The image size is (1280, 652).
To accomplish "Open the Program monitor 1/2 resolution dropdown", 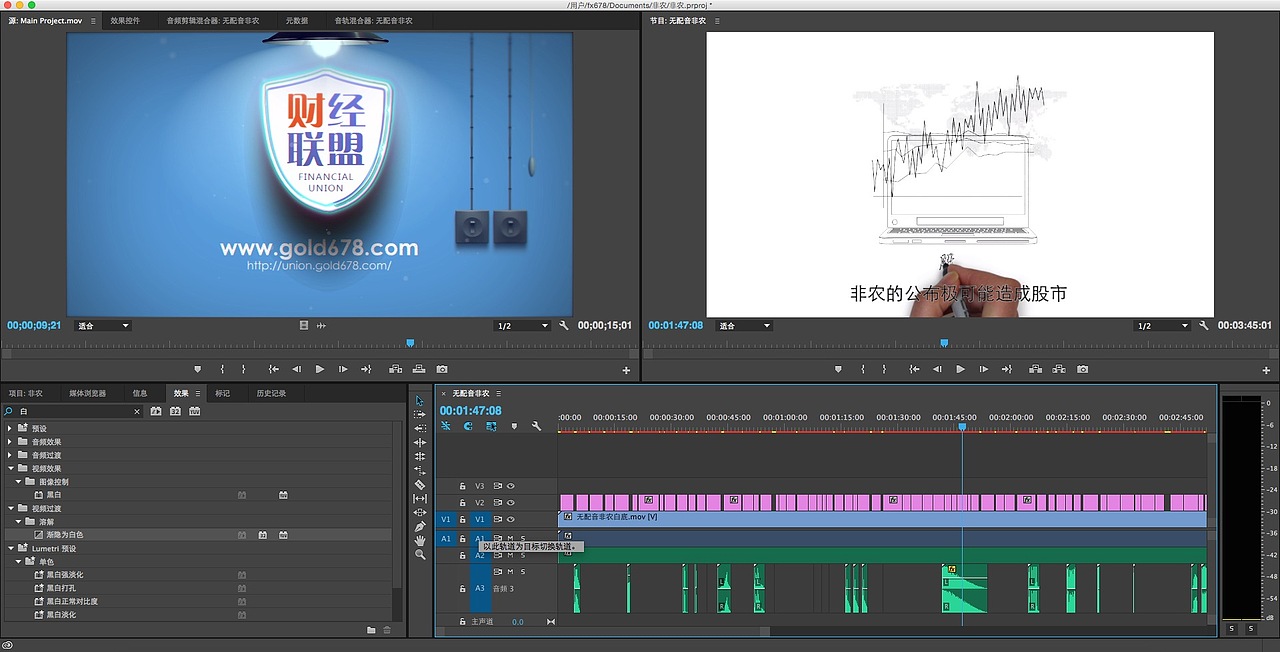I will (x=1161, y=326).
